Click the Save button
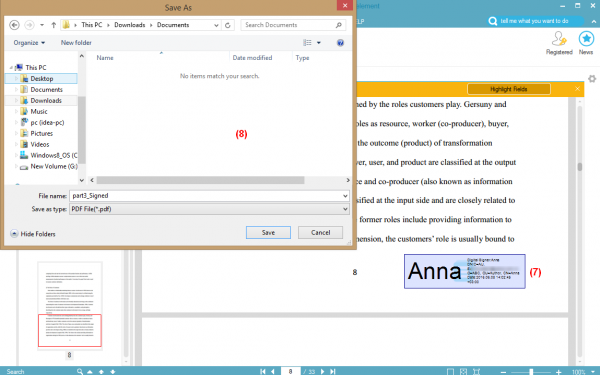The height and width of the screenshot is (375, 600). coord(268,233)
